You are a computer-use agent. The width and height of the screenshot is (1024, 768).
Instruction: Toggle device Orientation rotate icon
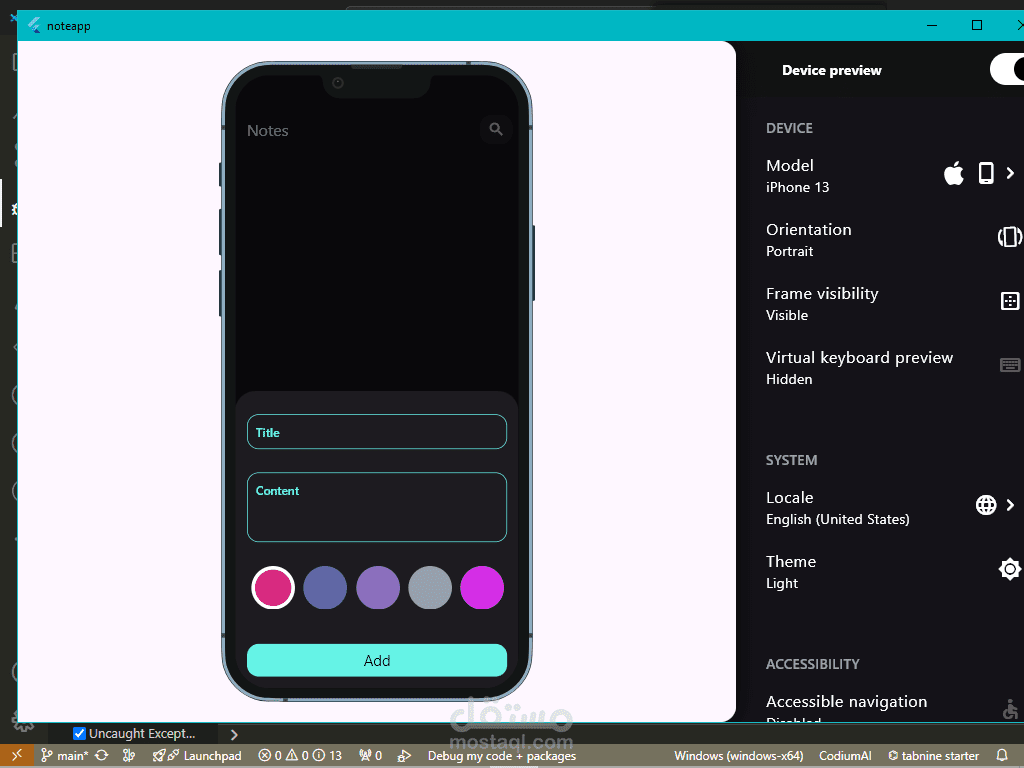(x=1010, y=236)
